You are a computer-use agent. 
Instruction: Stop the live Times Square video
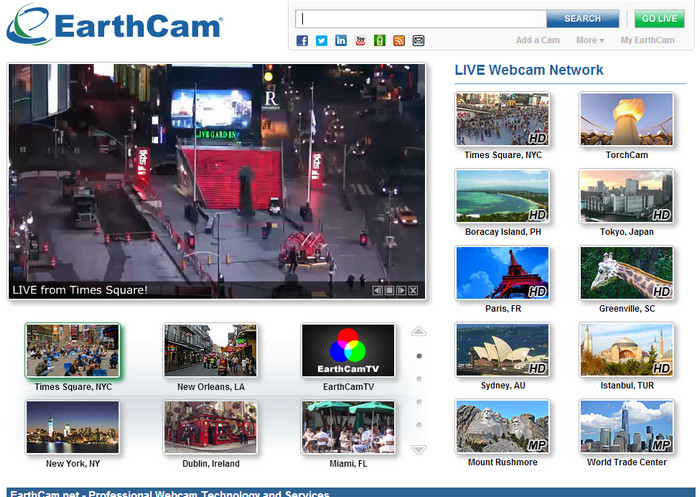coord(389,290)
